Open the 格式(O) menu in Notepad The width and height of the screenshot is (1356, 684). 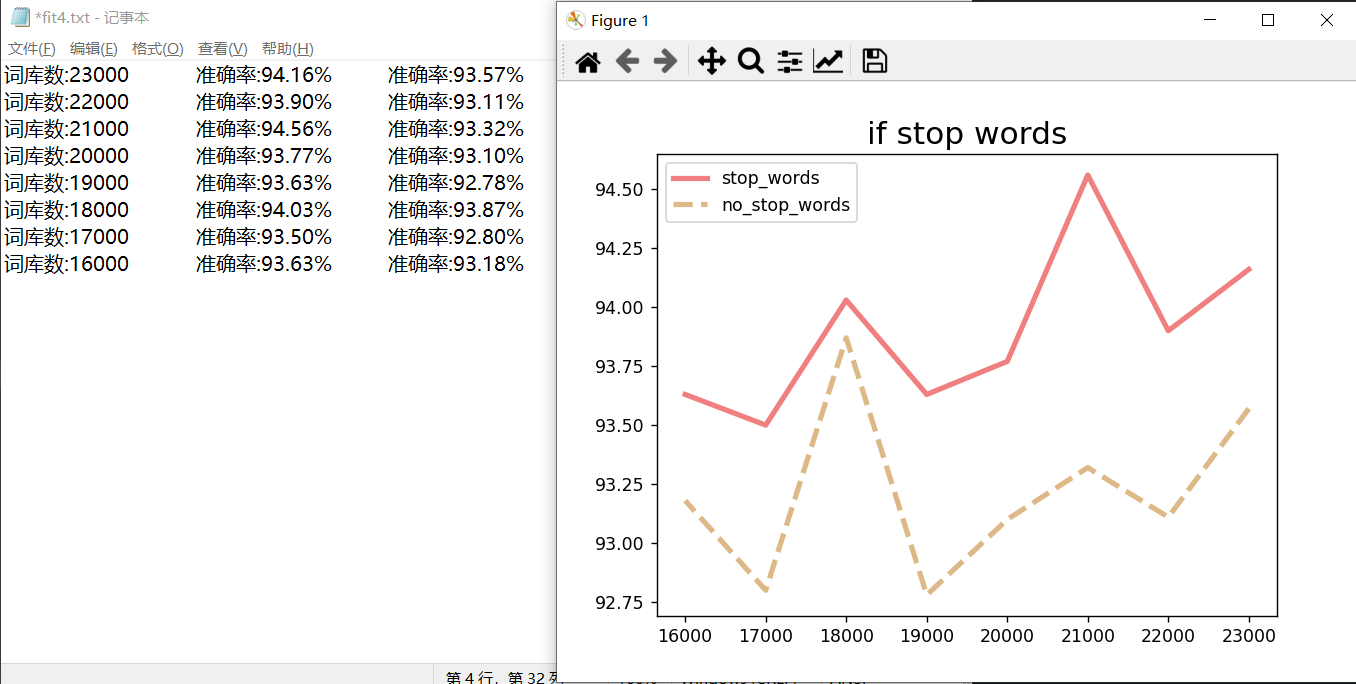(158, 49)
